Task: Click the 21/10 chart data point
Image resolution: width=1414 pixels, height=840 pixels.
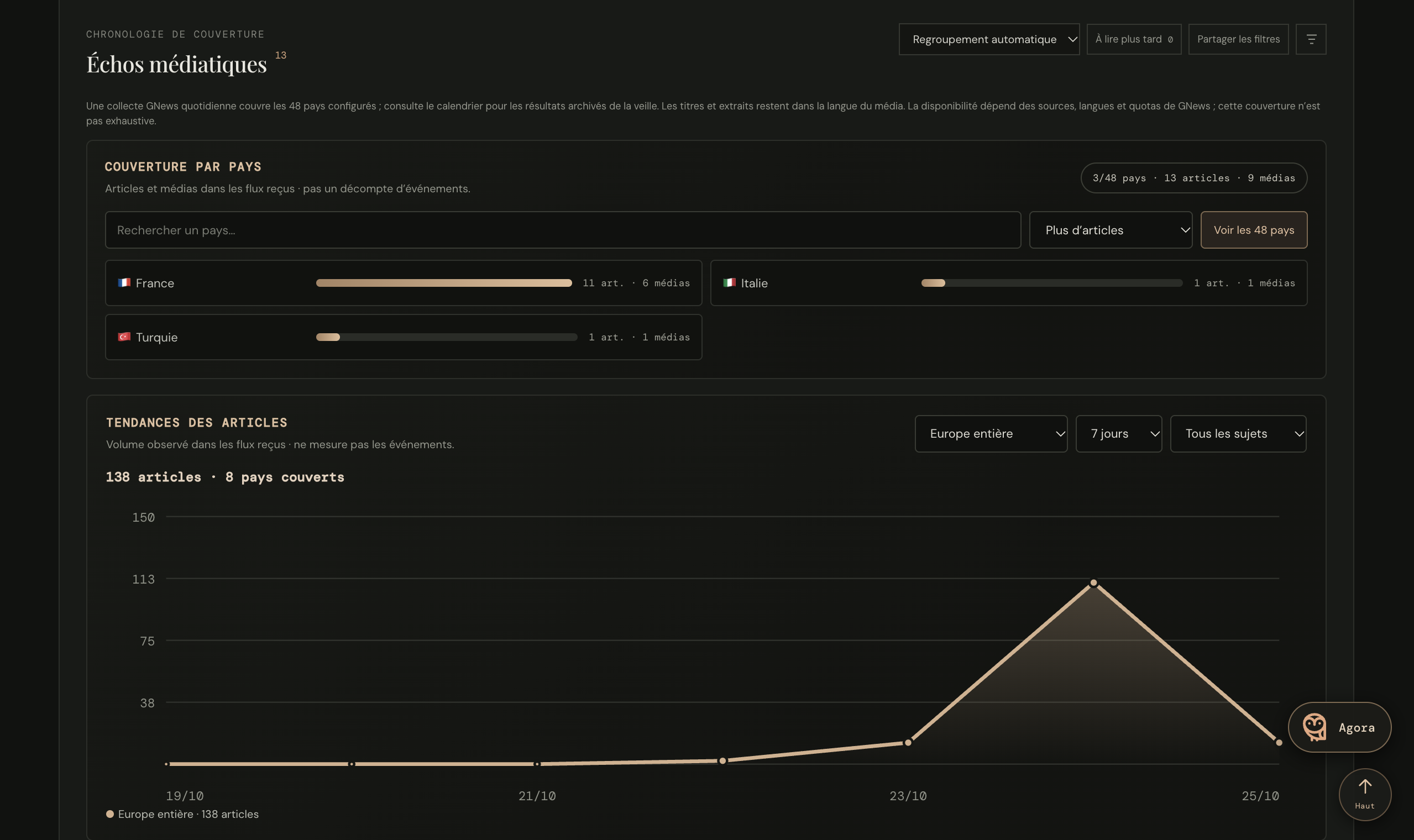Action: coord(537,764)
